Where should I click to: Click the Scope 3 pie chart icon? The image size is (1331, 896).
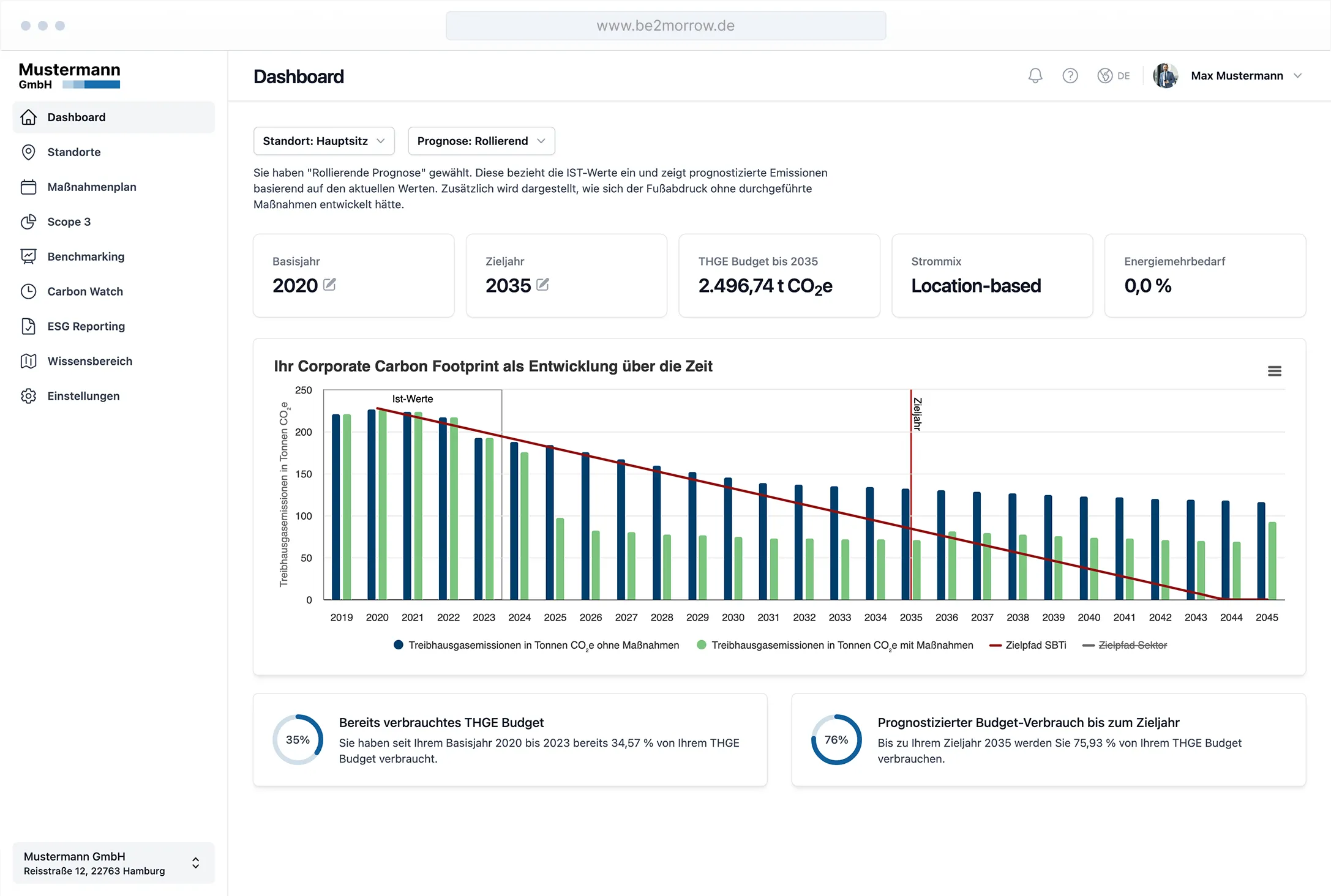[29, 222]
